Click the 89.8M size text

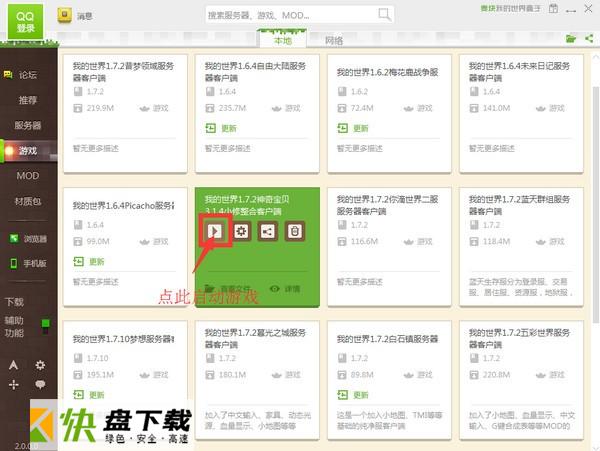(x=362, y=374)
